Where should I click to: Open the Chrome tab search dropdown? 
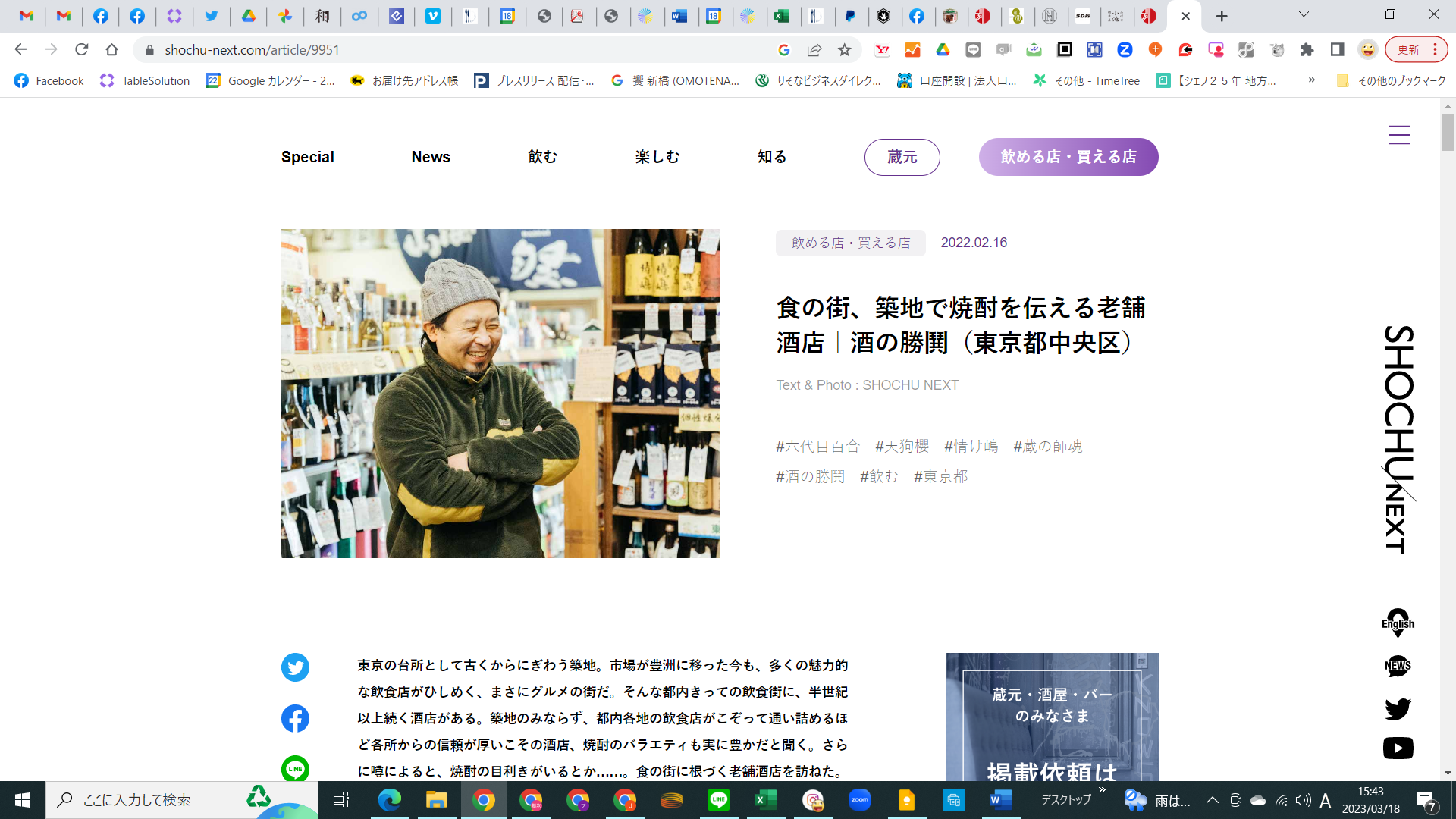tap(1304, 15)
